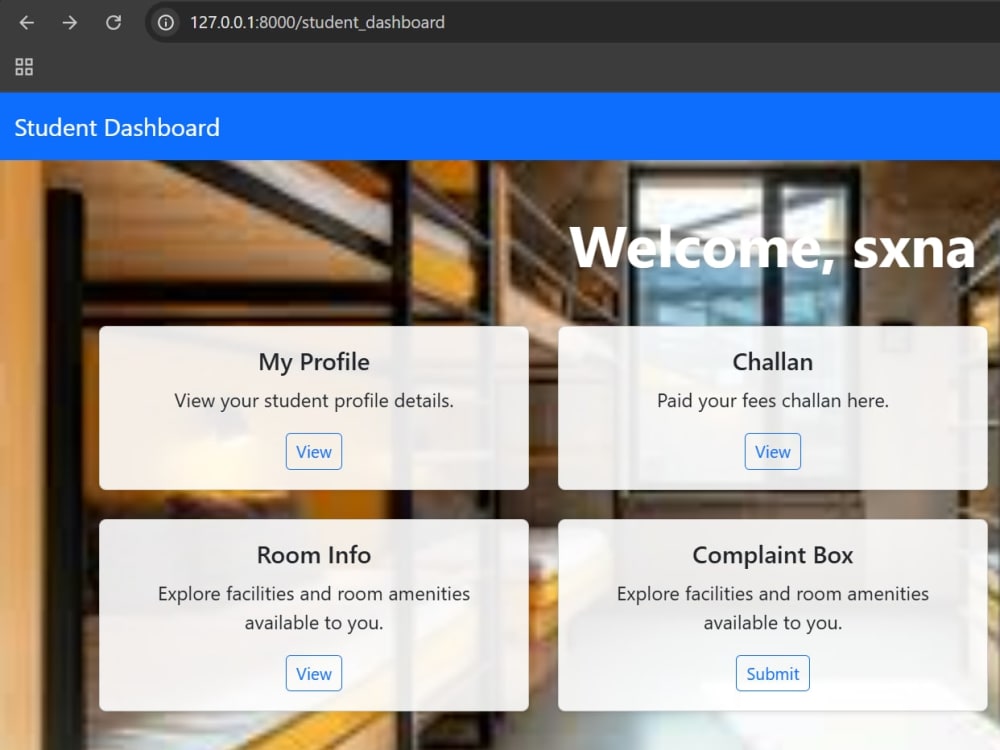The height and width of the screenshot is (750, 1000).
Task: Click 'View your student profile details.' text
Action: (x=314, y=401)
